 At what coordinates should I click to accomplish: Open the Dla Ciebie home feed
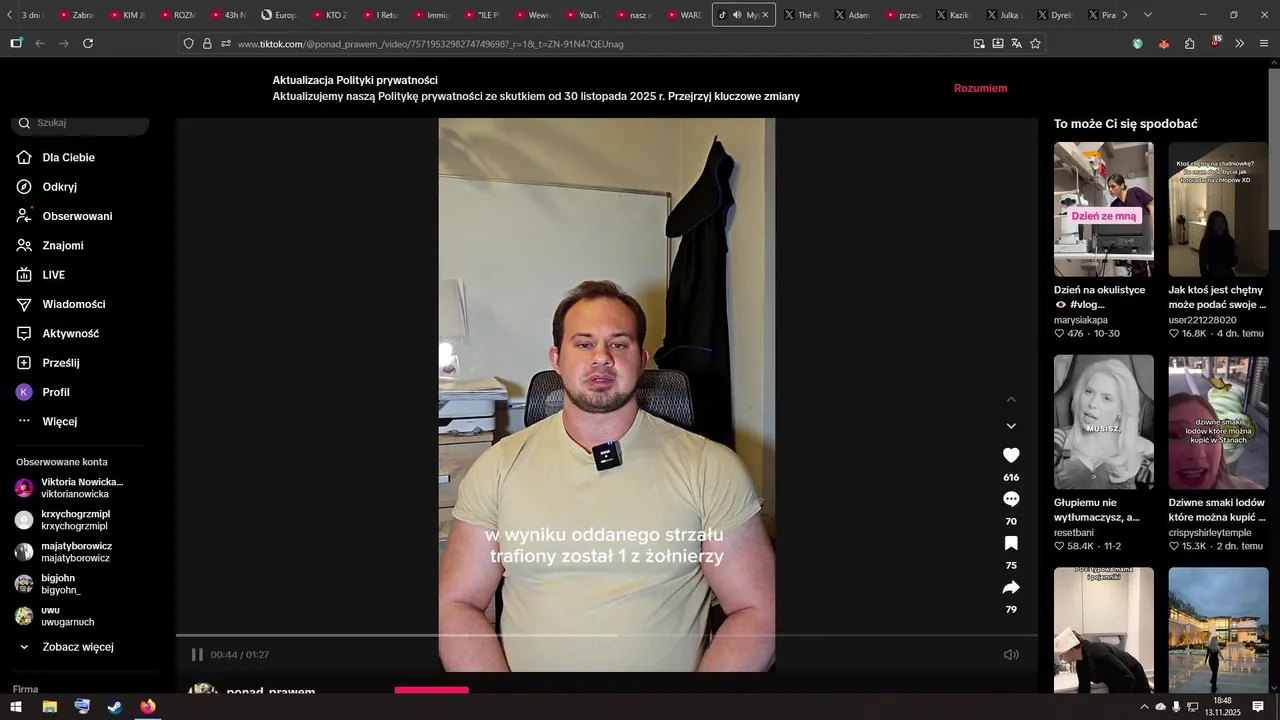pyautogui.click(x=56, y=157)
